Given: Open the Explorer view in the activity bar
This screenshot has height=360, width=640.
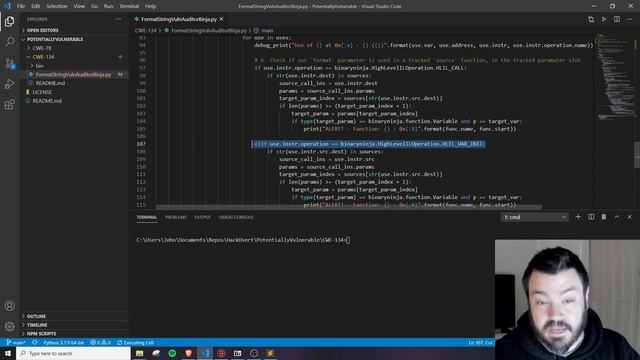Looking at the screenshot, I should point(9,21).
